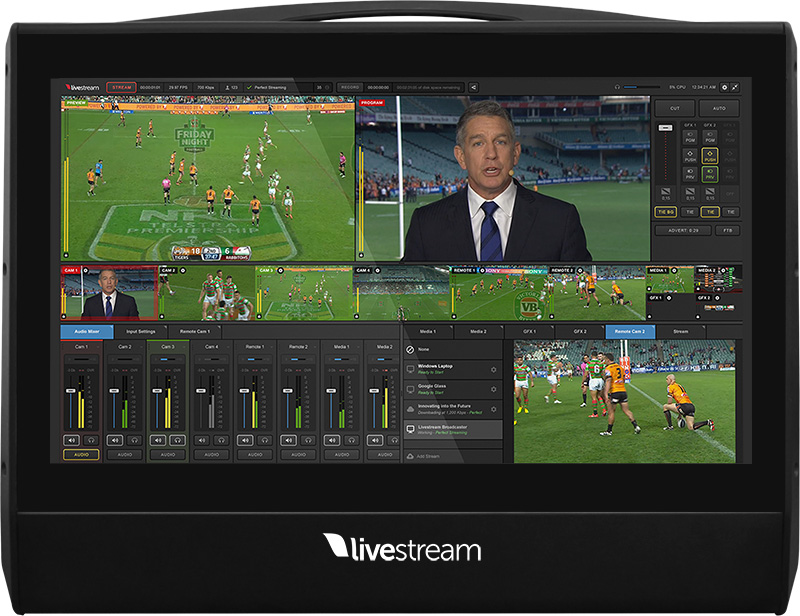The image size is (800, 616).
Task: Select the Cam 1 source thumbnail
Action: click(109, 293)
